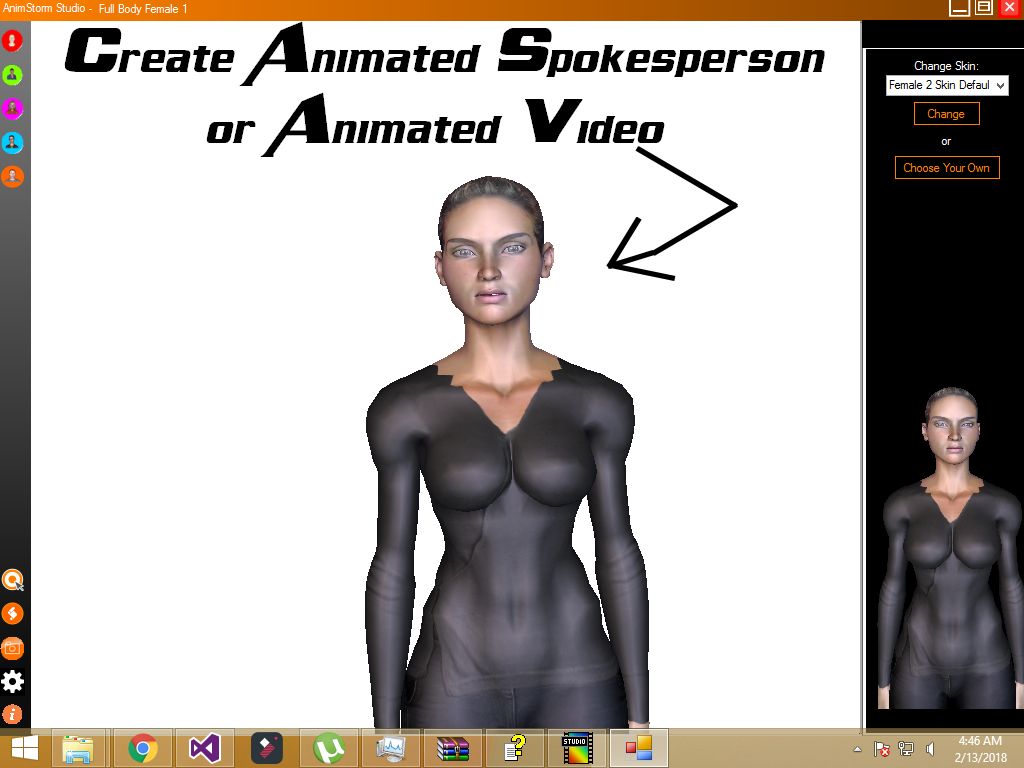The width and height of the screenshot is (1024, 768).
Task: Select the blue avatar character icon
Action: click(x=12, y=142)
